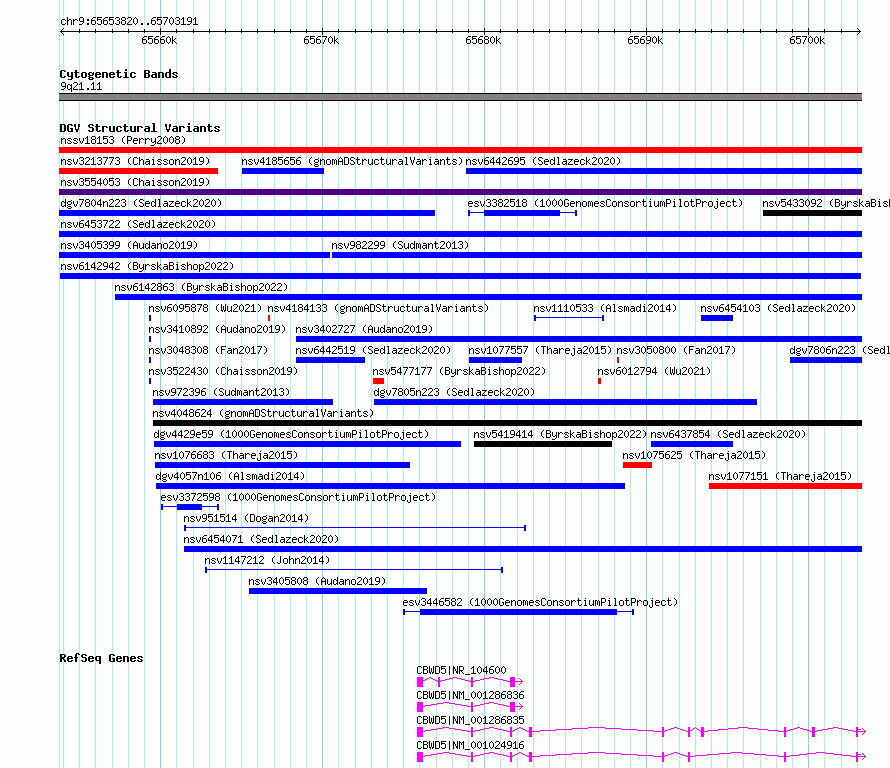Screen dimensions: 890x768
Task: Click the black nsv4048624 gnomAD variant bar
Action: [x=507, y=423]
